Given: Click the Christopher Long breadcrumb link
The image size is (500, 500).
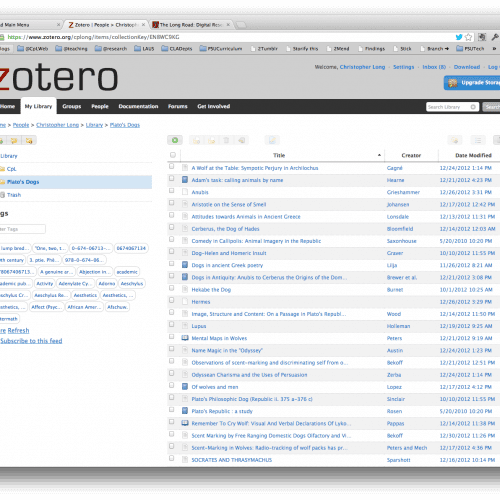Looking at the screenshot, I should tap(57, 125).
